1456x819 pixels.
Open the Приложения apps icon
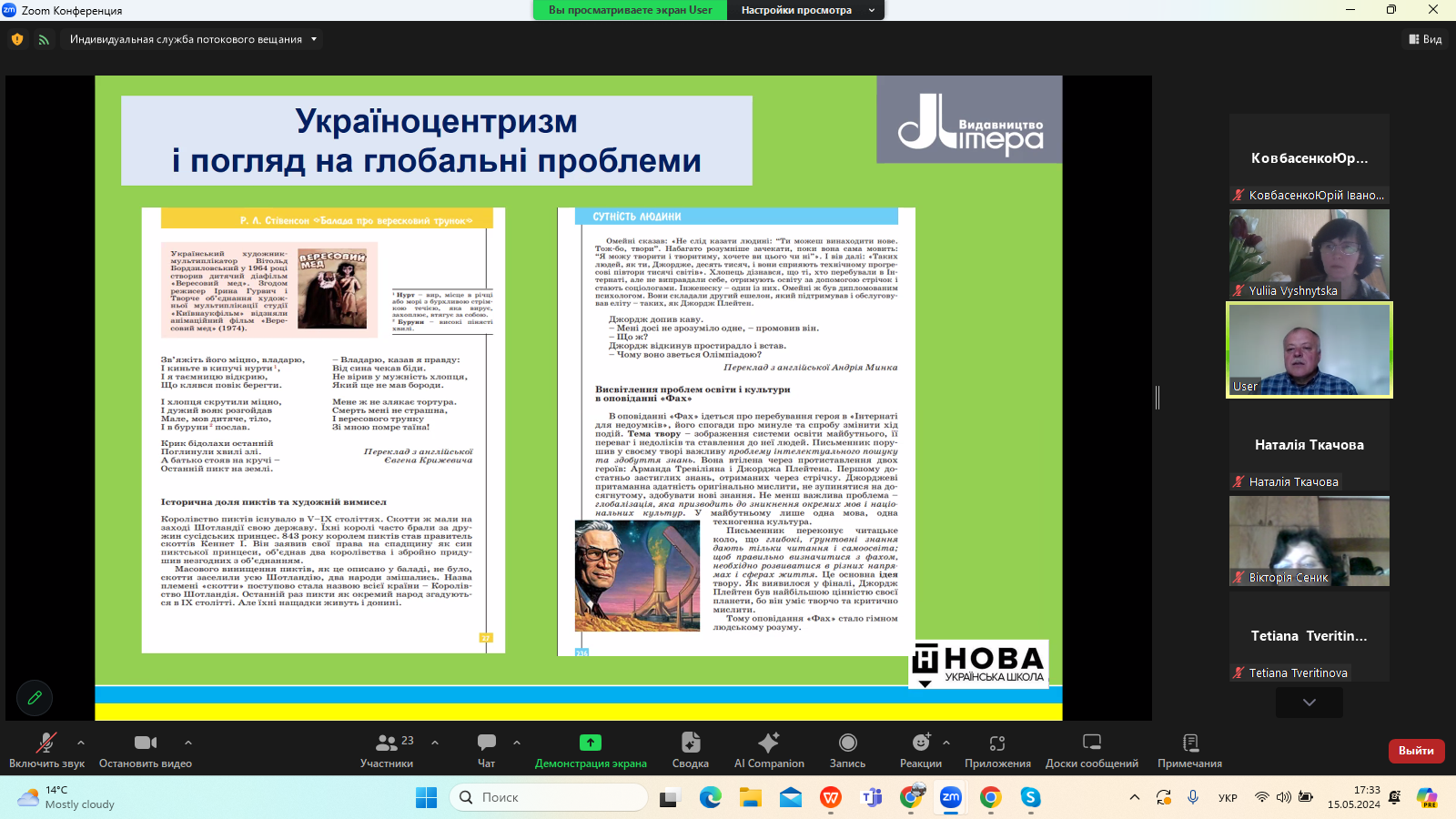[997, 743]
